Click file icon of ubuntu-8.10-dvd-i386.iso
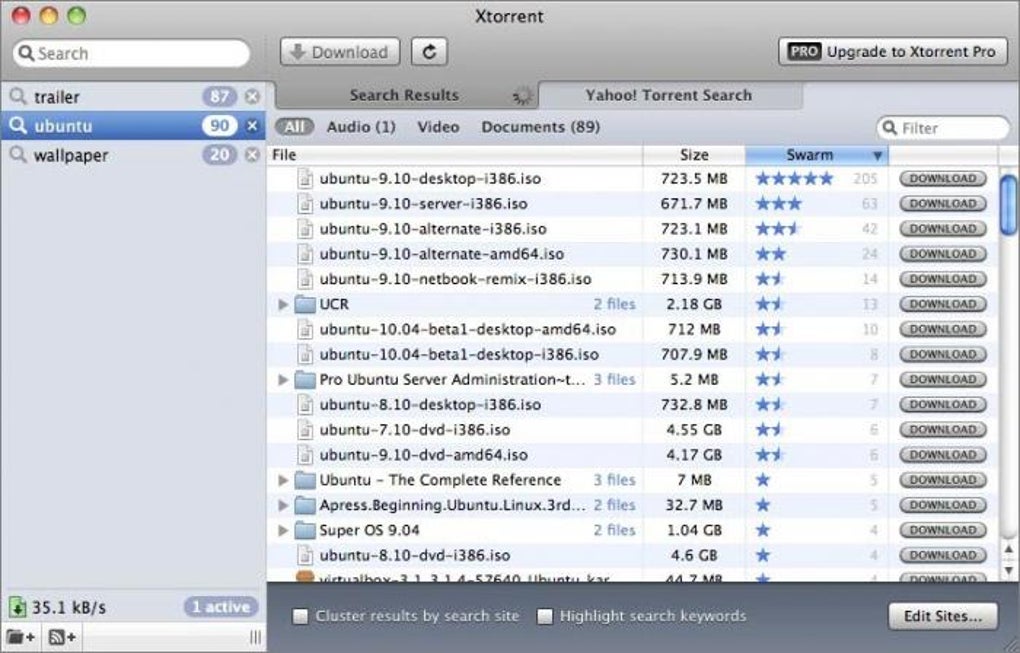Image resolution: width=1020 pixels, height=653 pixels. 305,555
